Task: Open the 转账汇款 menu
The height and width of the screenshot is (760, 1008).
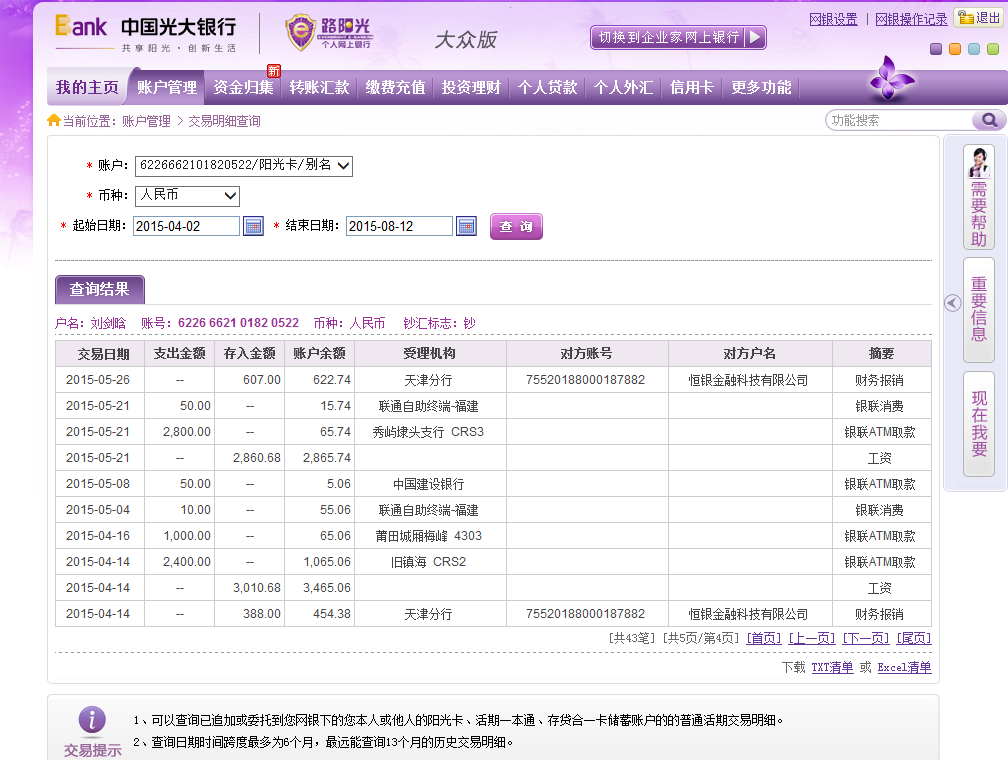Action: (x=319, y=88)
